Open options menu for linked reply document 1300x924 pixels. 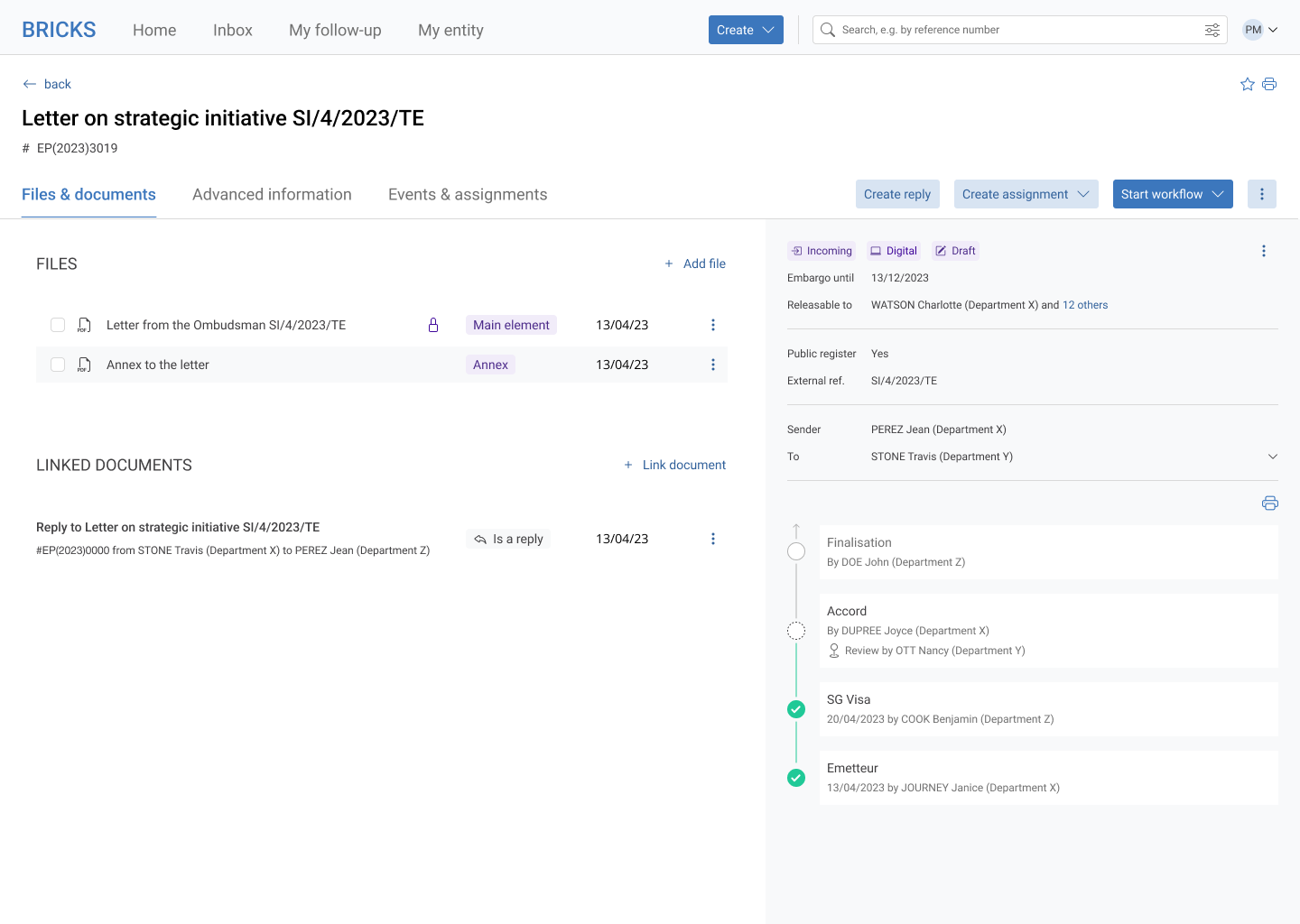click(x=713, y=539)
